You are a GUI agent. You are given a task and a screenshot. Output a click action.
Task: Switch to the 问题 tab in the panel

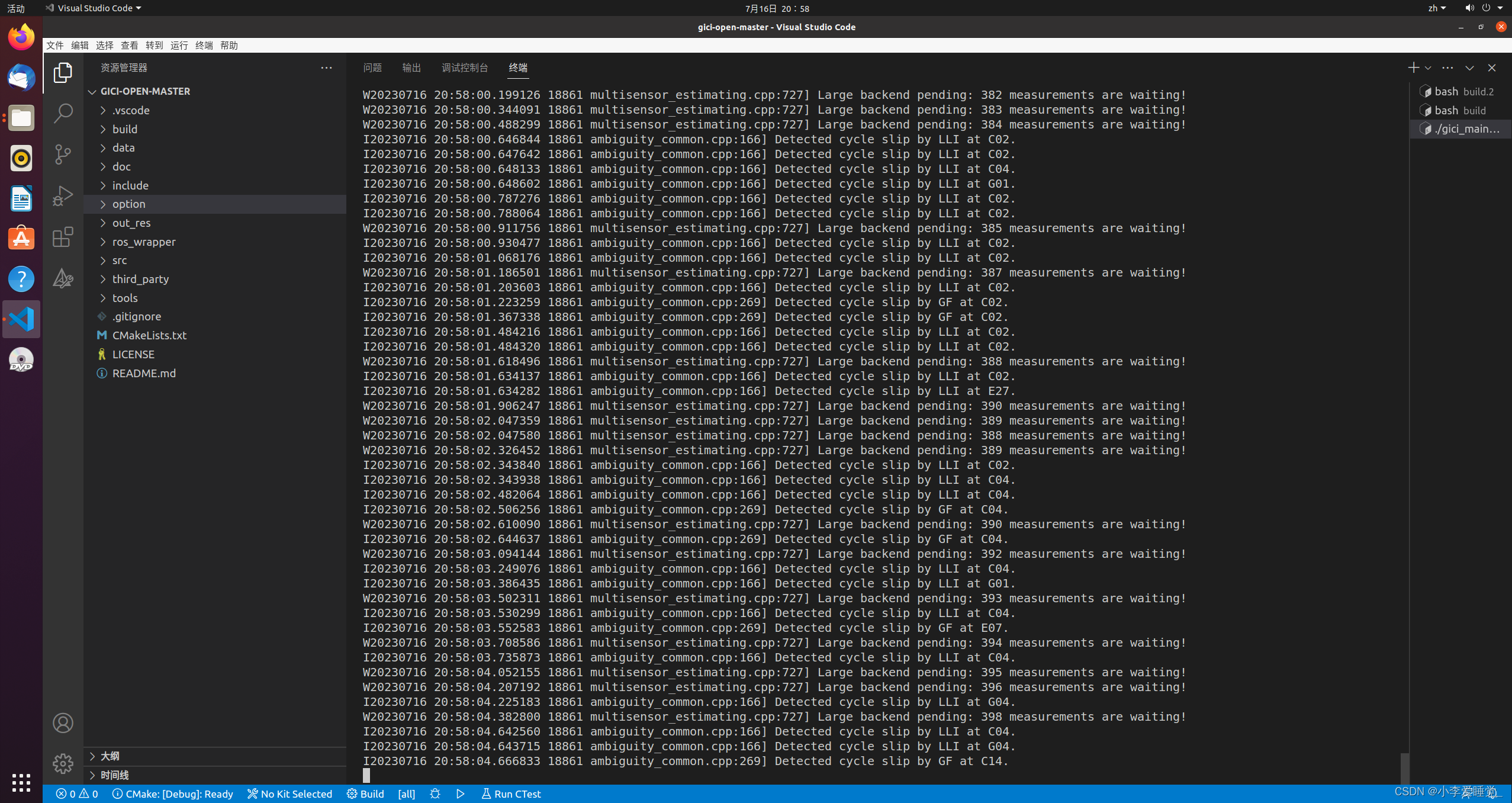click(x=372, y=68)
